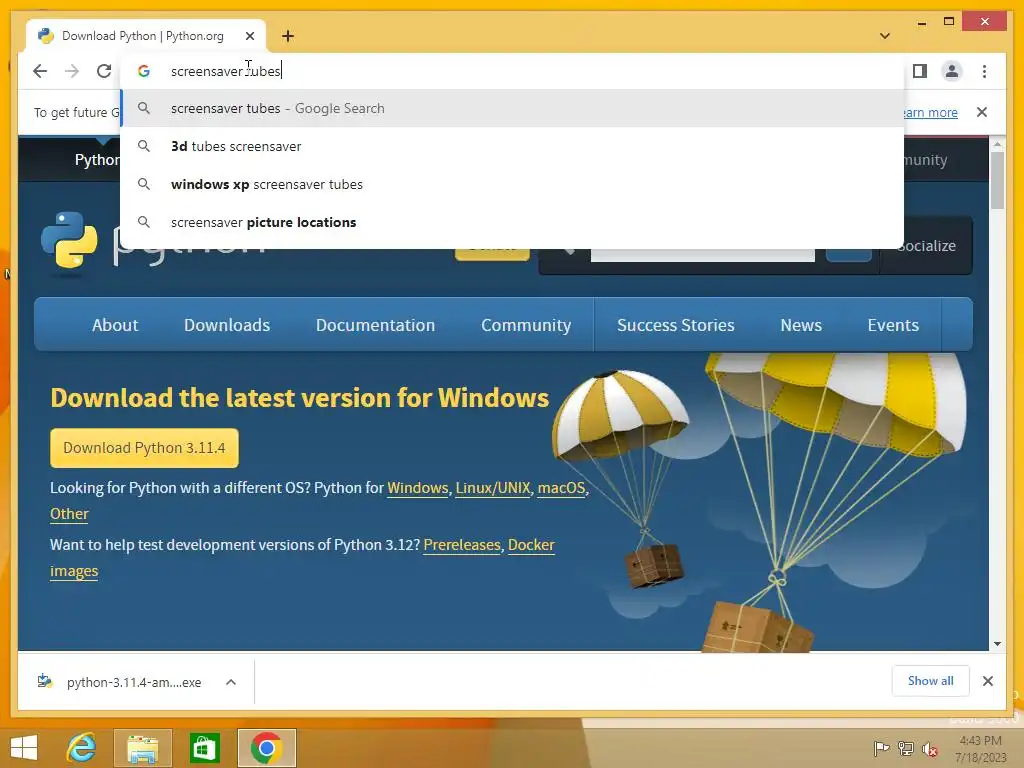Open the Chrome profile avatar
This screenshot has height=768, width=1024.
(x=952, y=71)
